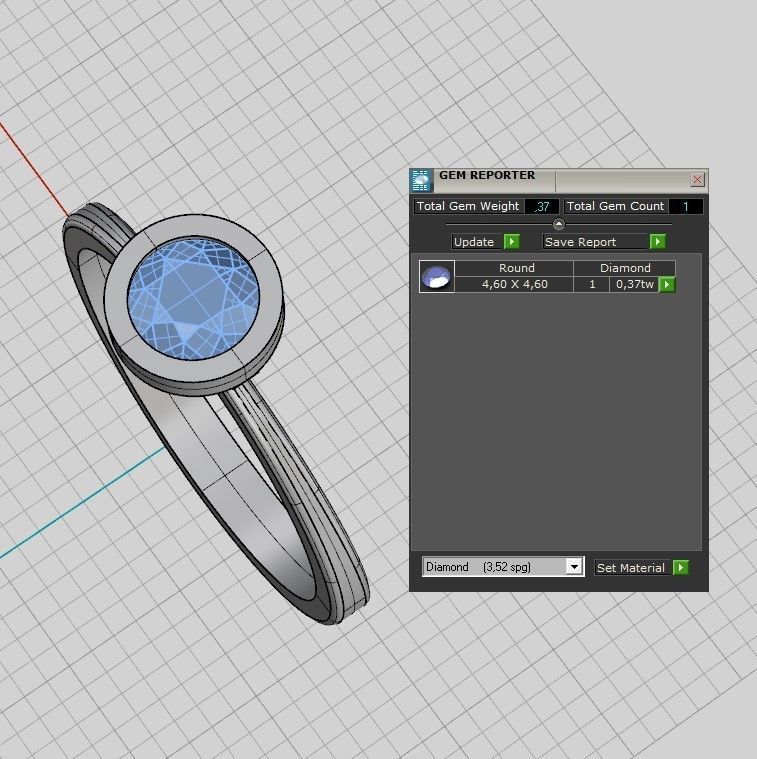Screen dimensions: 757x759
Task: Collapse the panel with the round up-arrow
Action: coord(559,224)
